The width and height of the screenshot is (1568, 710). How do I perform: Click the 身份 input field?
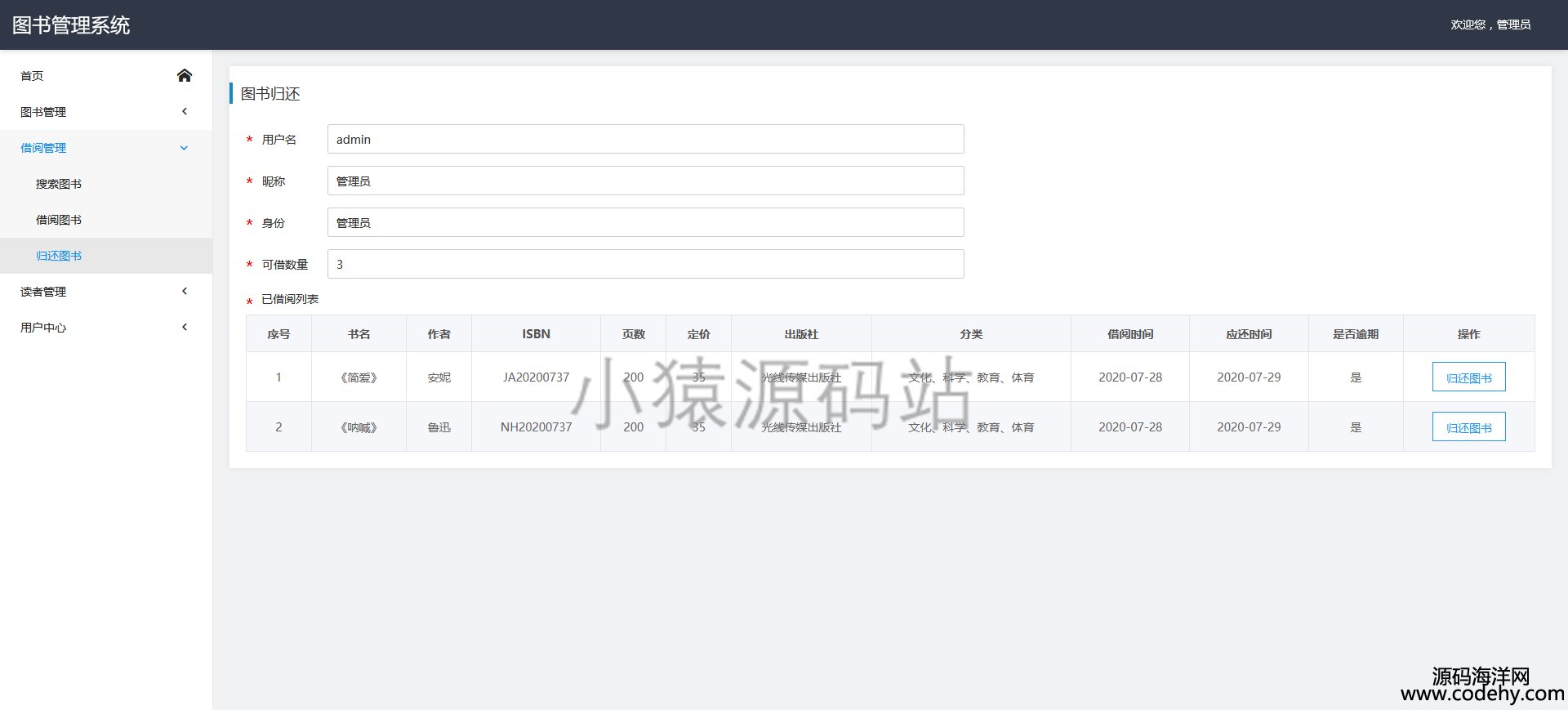645,222
